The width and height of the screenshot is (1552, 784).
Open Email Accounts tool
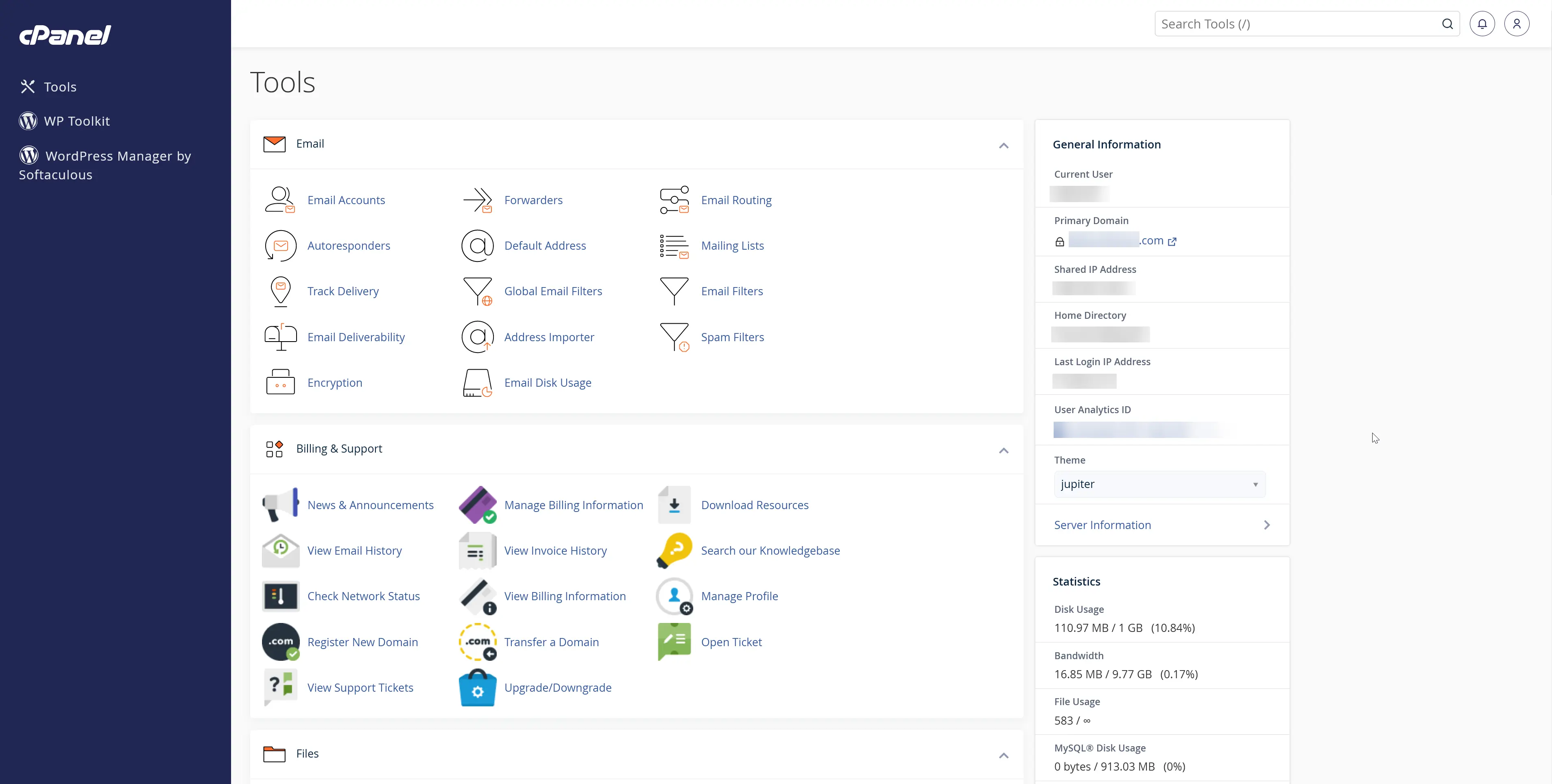point(347,200)
